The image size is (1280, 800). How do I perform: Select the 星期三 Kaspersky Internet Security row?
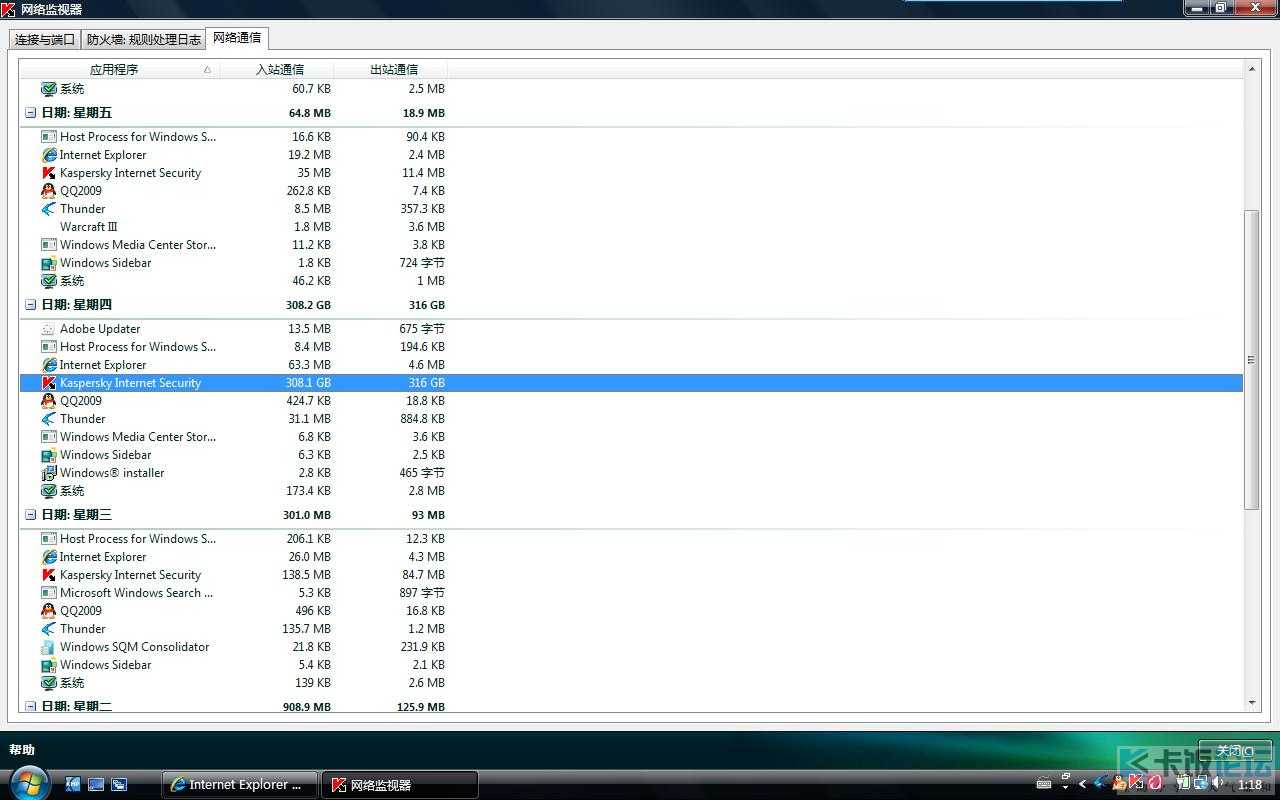(x=632, y=575)
